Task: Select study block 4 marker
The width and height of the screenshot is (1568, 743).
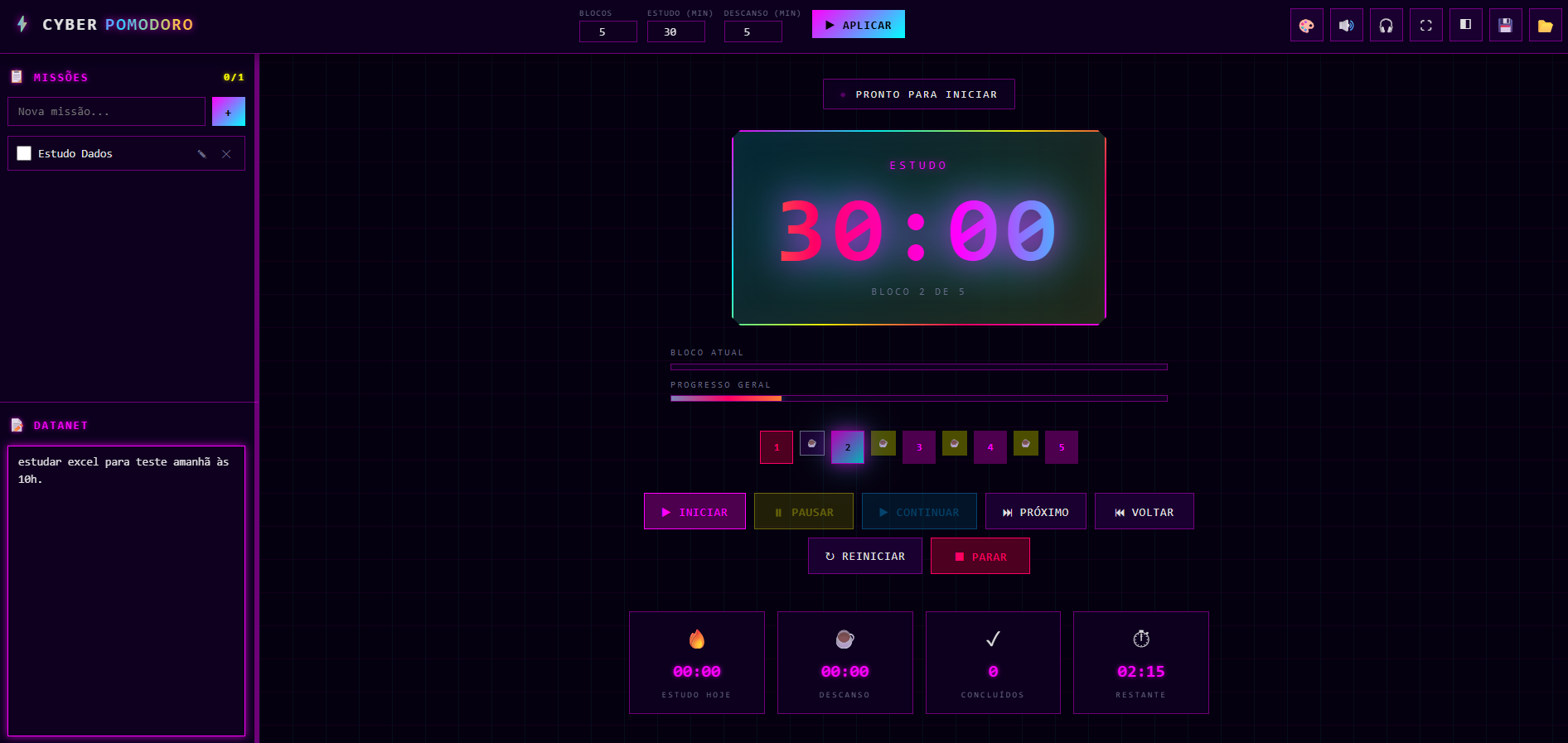Action: 990,447
